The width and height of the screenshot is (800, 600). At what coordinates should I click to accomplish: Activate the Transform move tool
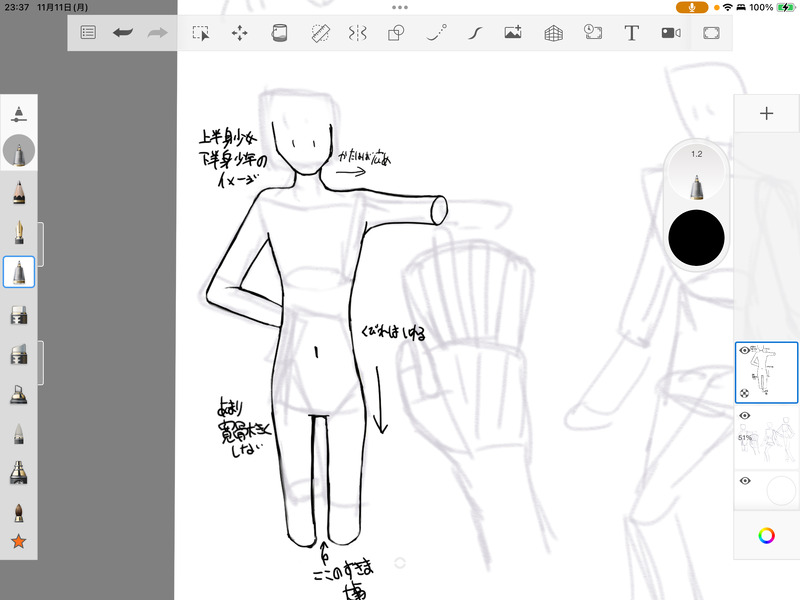coord(240,33)
